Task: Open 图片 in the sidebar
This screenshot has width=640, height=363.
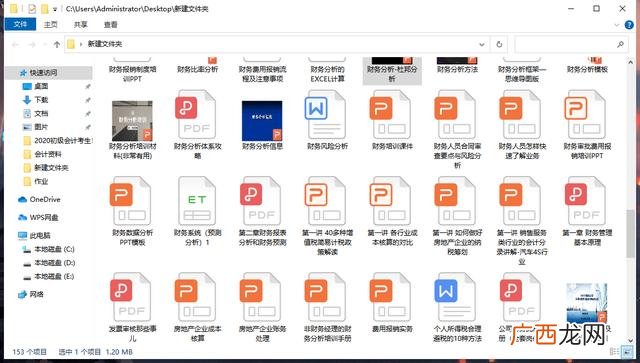Action: pyautogui.click(x=41, y=127)
